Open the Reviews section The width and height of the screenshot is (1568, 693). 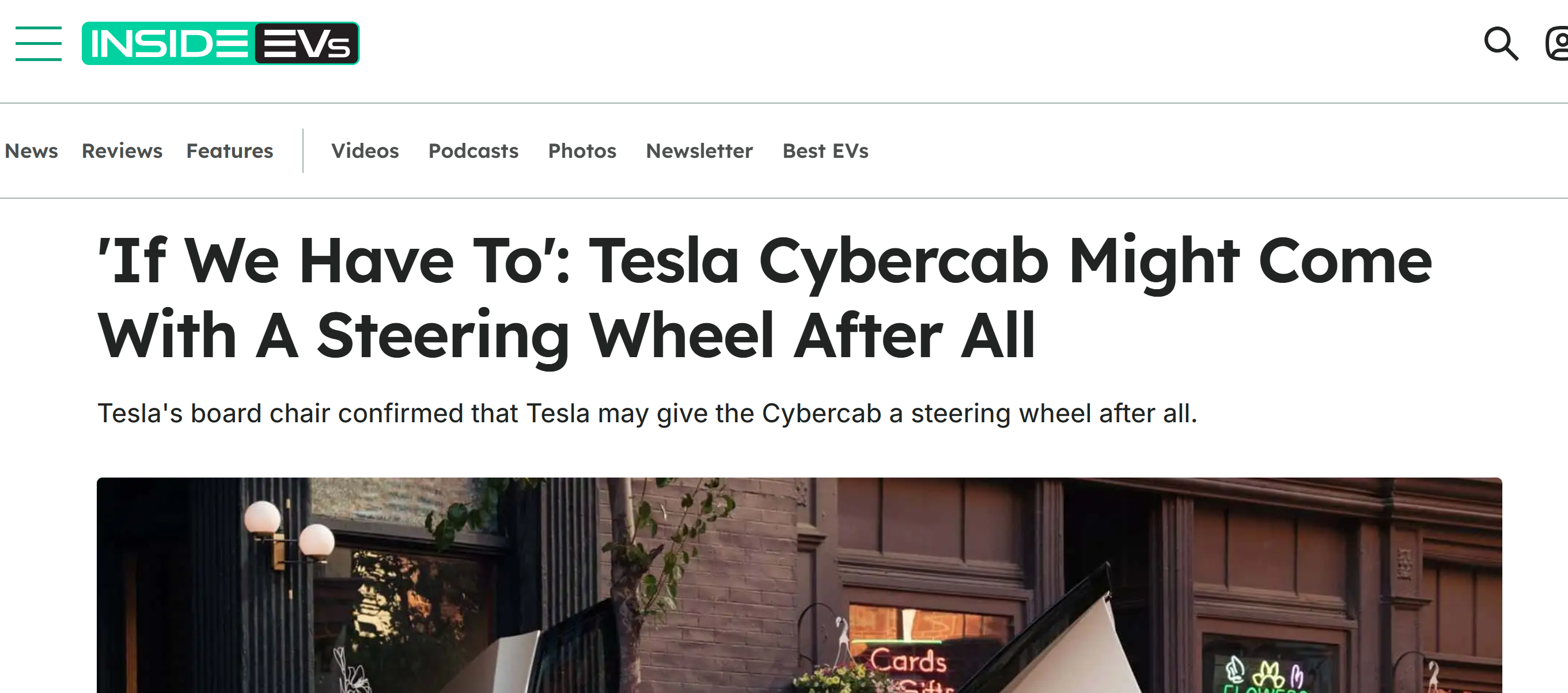[122, 151]
